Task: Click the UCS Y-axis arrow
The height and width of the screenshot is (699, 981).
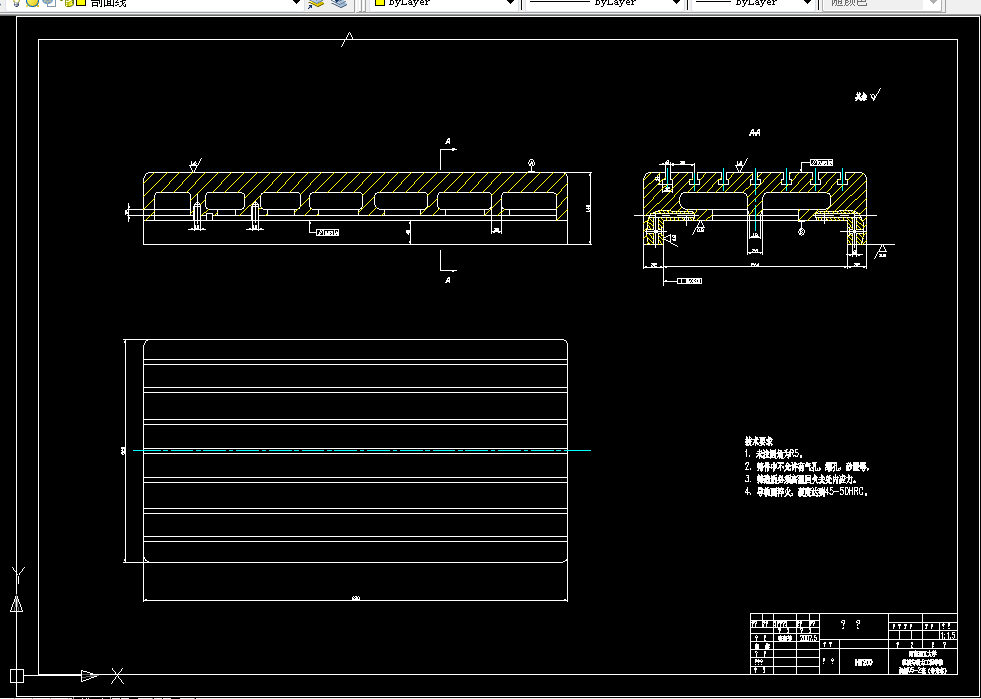Action: pyautogui.click(x=17, y=604)
